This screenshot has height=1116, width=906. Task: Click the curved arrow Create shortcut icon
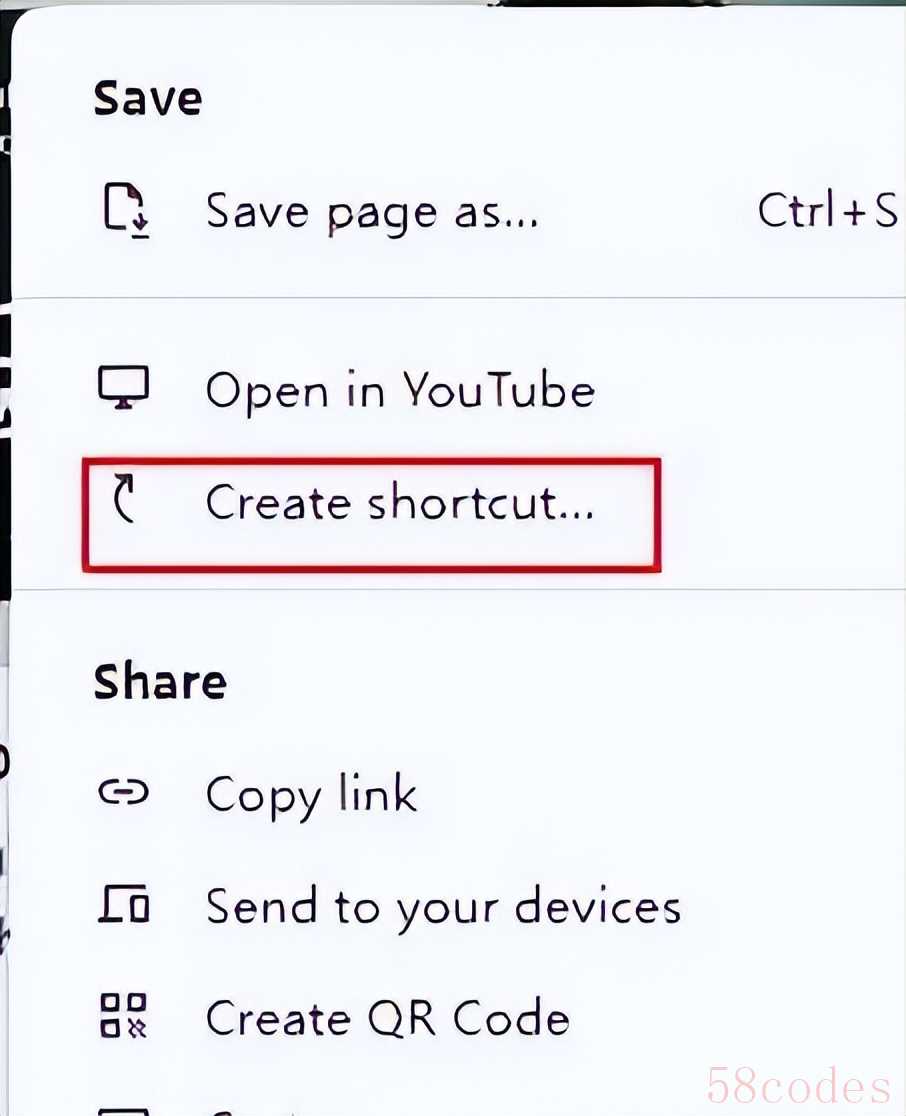coord(125,498)
